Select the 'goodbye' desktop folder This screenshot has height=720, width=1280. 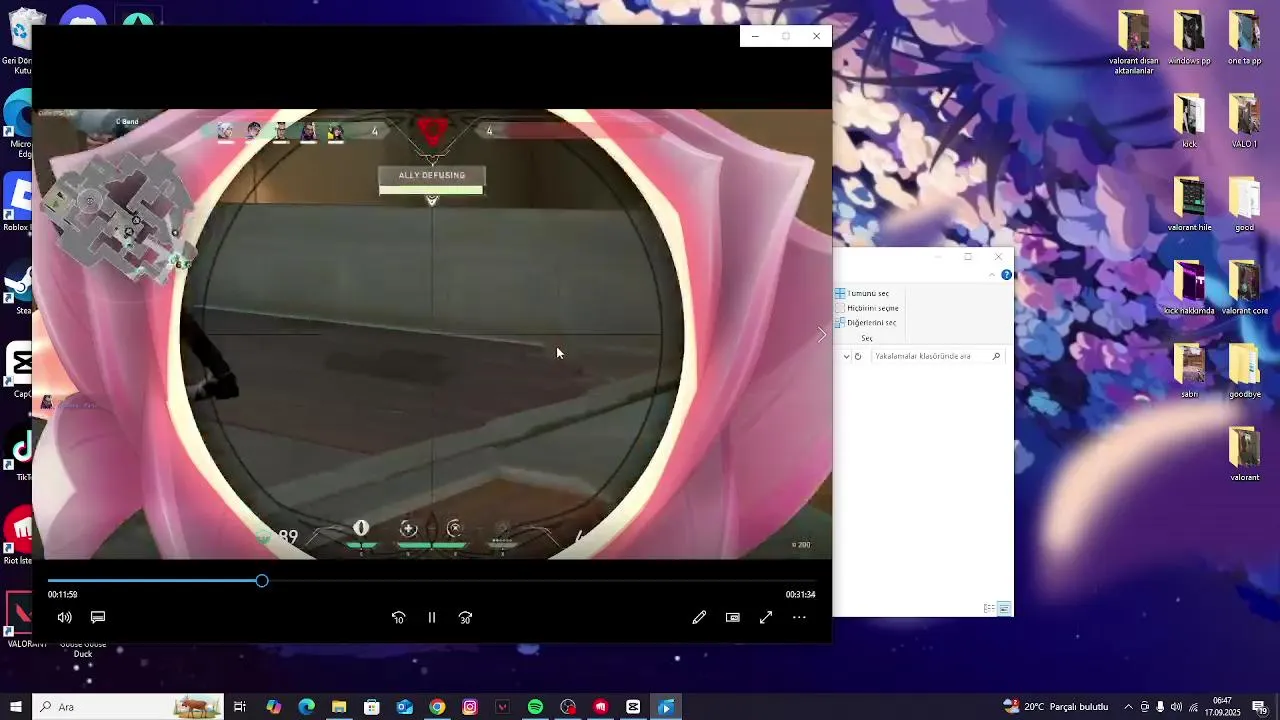click(x=1244, y=370)
